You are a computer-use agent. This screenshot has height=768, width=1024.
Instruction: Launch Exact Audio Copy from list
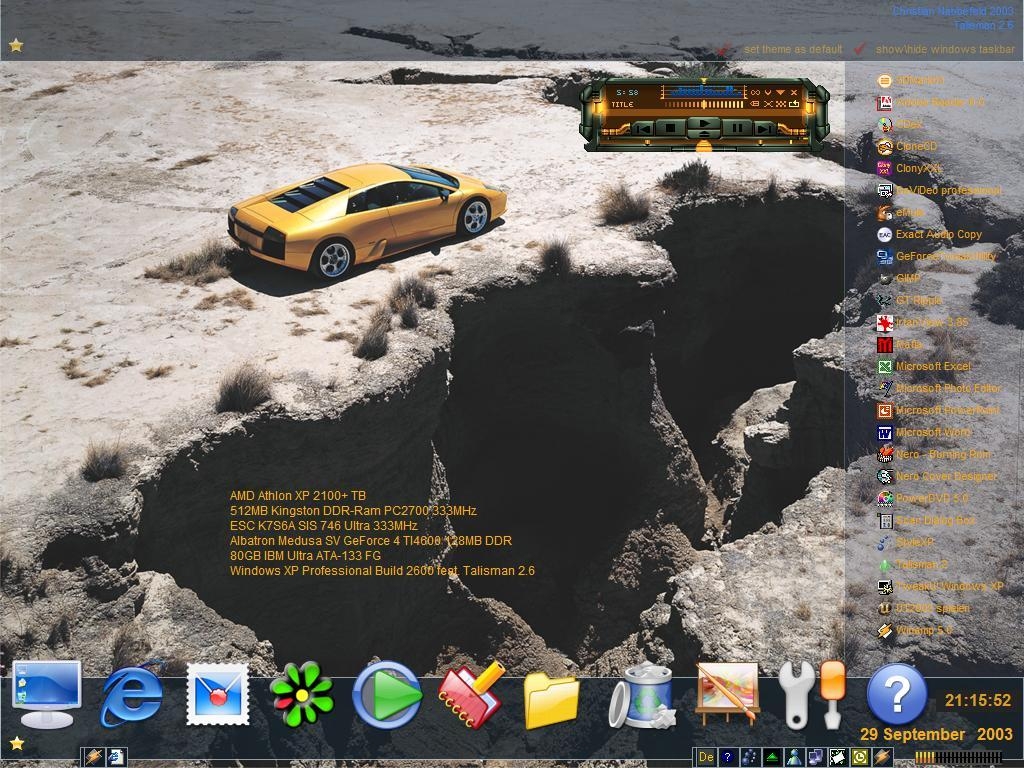(938, 234)
